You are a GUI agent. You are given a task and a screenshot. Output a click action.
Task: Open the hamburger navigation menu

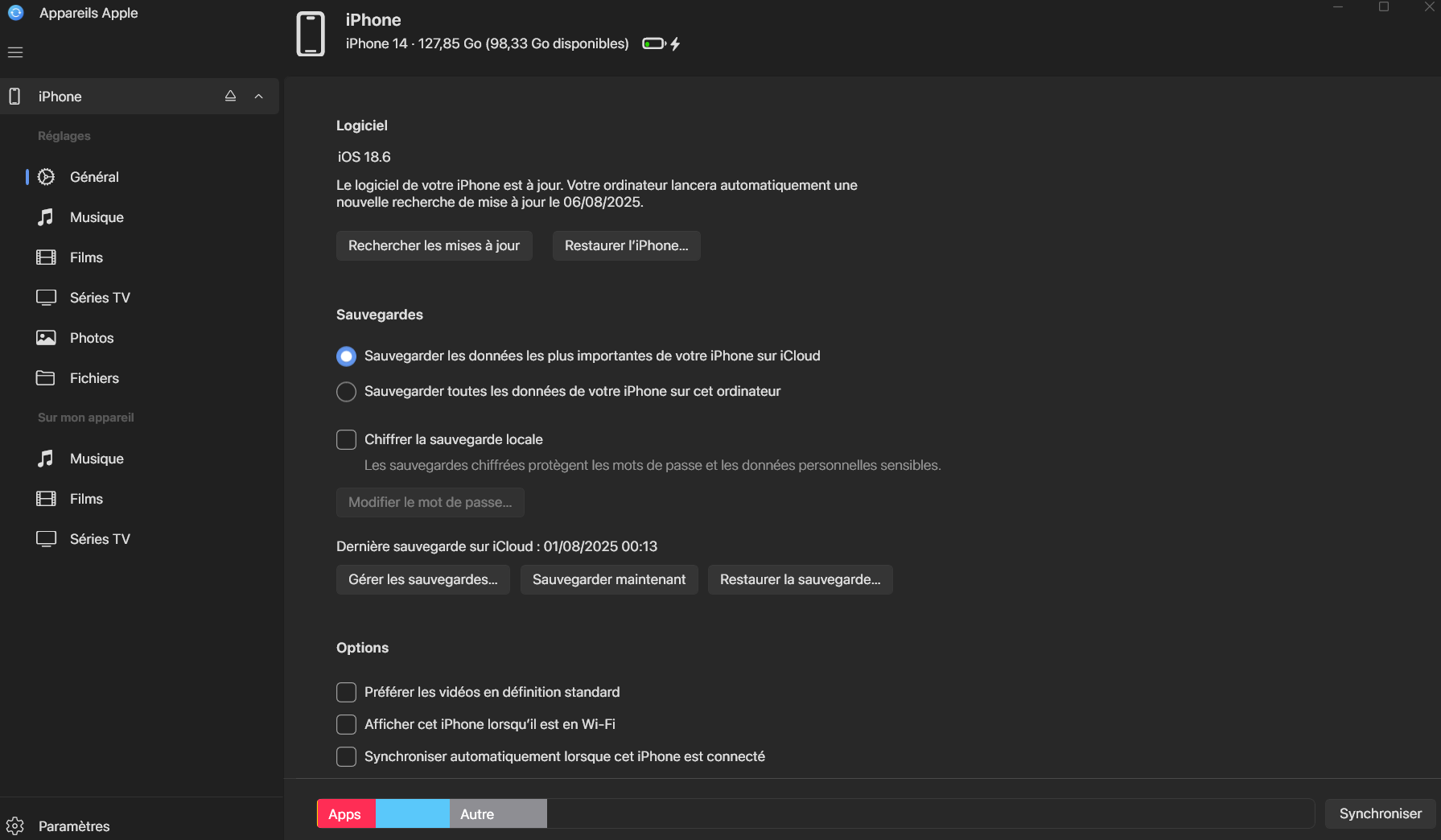coord(15,52)
